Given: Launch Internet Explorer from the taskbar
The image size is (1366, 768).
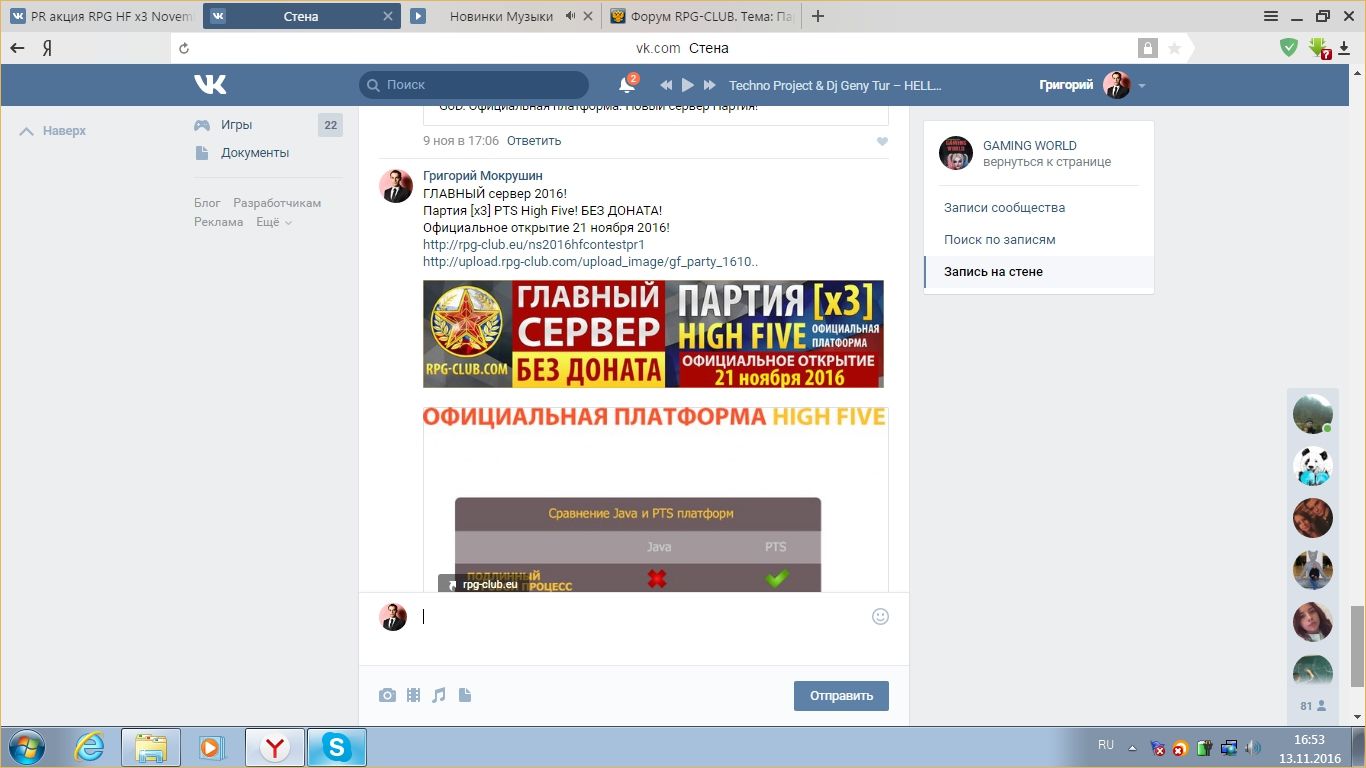Looking at the screenshot, I should coord(91,747).
